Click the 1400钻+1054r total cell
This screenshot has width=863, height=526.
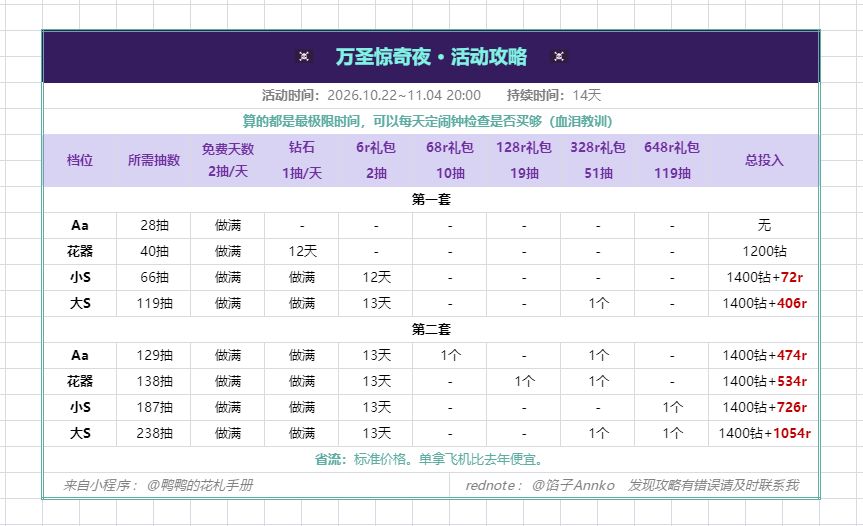pos(764,433)
